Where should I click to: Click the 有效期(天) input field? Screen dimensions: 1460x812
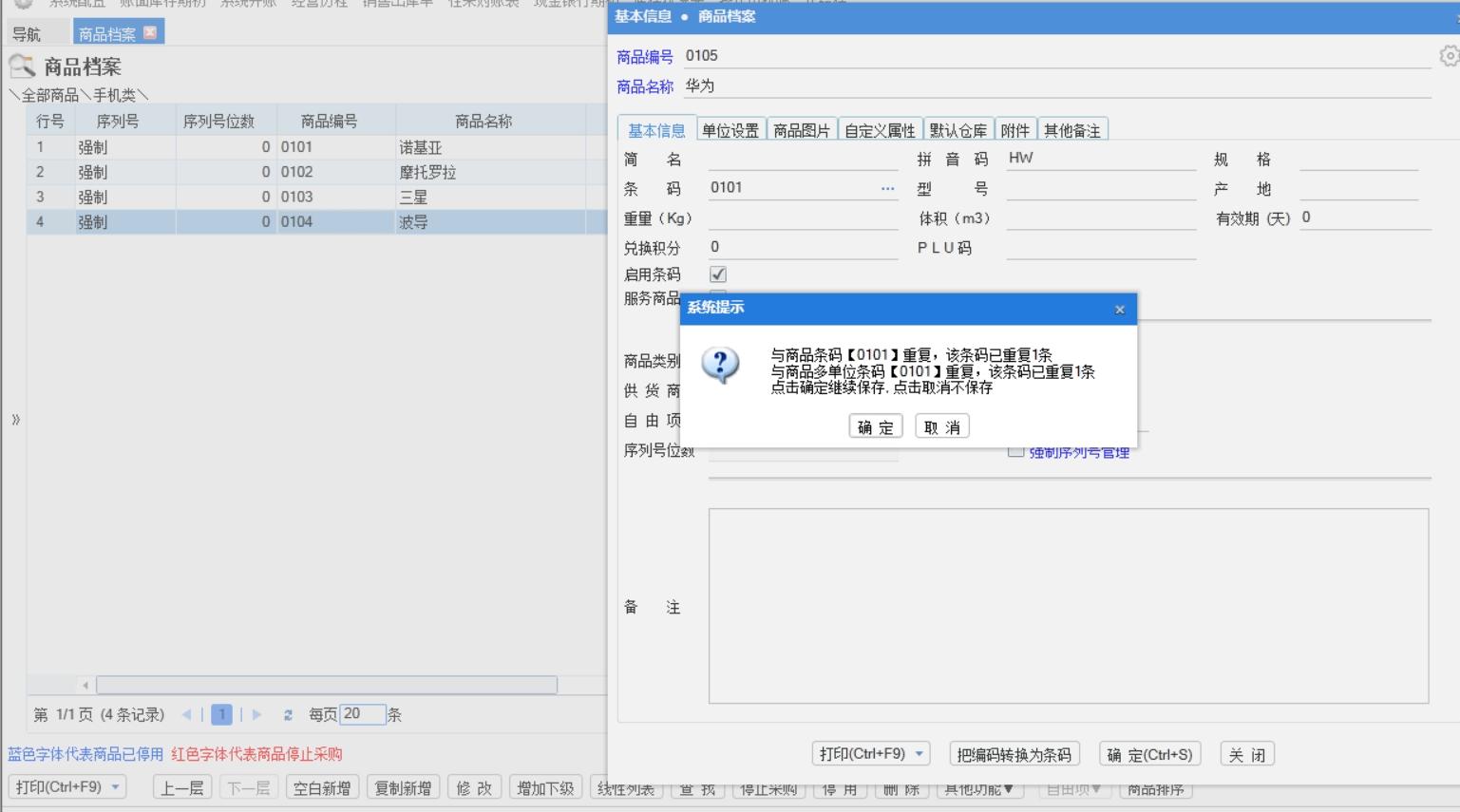1365,217
